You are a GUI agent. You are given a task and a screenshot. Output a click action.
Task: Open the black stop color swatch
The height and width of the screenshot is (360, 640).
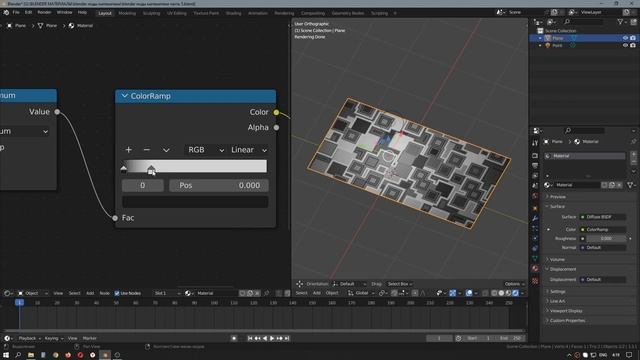coord(195,202)
